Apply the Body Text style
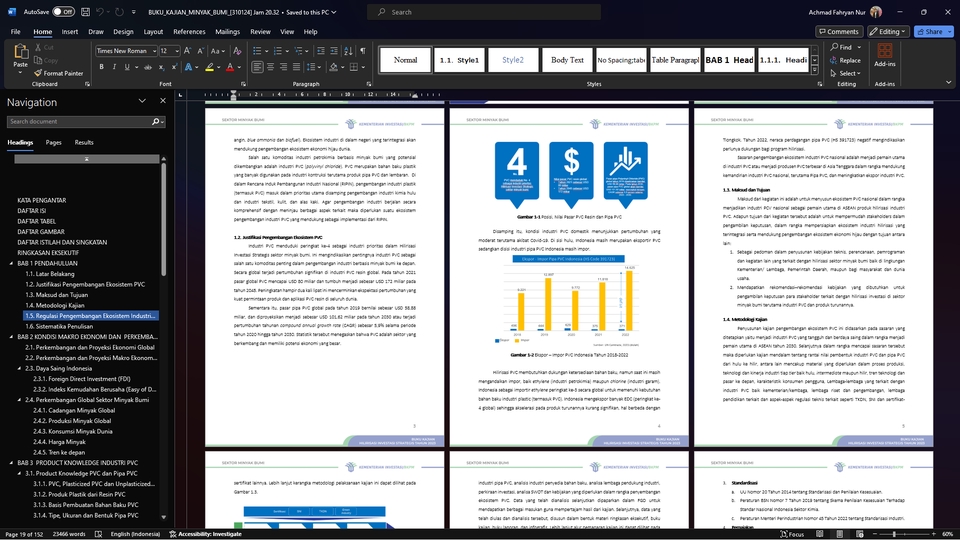 (x=567, y=60)
